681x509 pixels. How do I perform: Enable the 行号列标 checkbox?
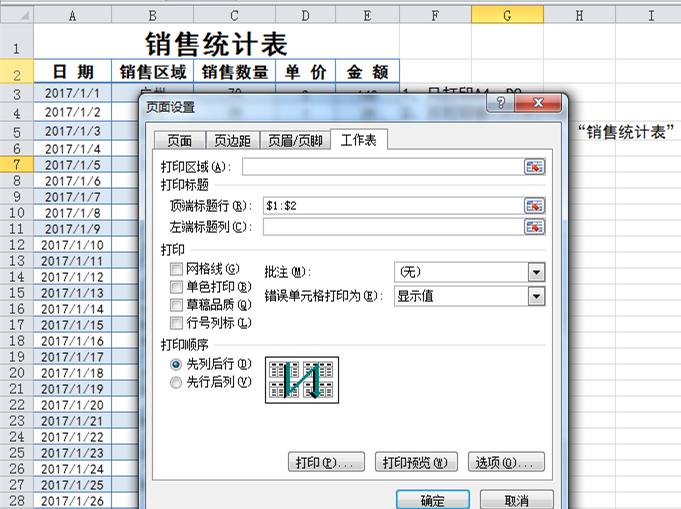(176, 323)
